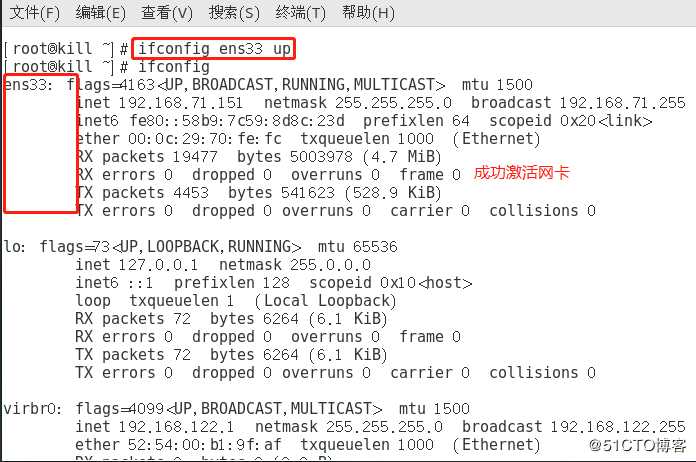
Task: Click lo 'TX packets 72' text
Action: 133,355
